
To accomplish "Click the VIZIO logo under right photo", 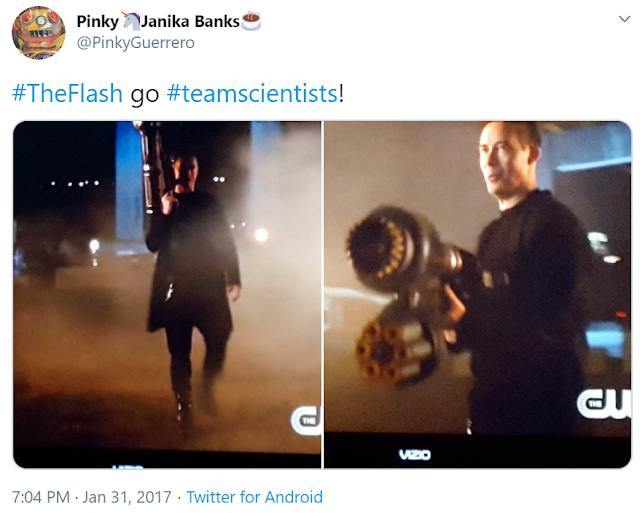I will click(x=414, y=454).
